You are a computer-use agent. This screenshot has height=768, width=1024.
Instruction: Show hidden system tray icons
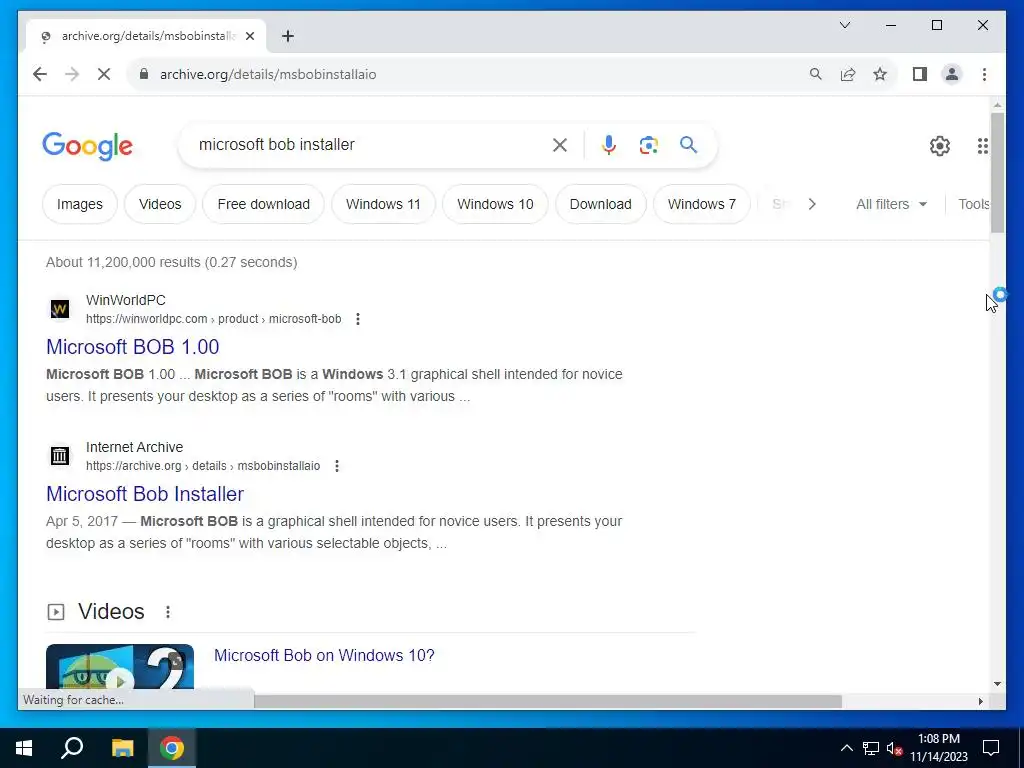coord(846,748)
